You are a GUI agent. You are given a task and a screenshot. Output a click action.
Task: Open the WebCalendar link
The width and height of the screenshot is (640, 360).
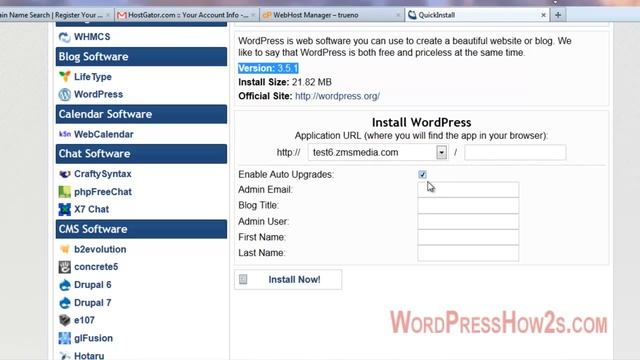point(104,134)
